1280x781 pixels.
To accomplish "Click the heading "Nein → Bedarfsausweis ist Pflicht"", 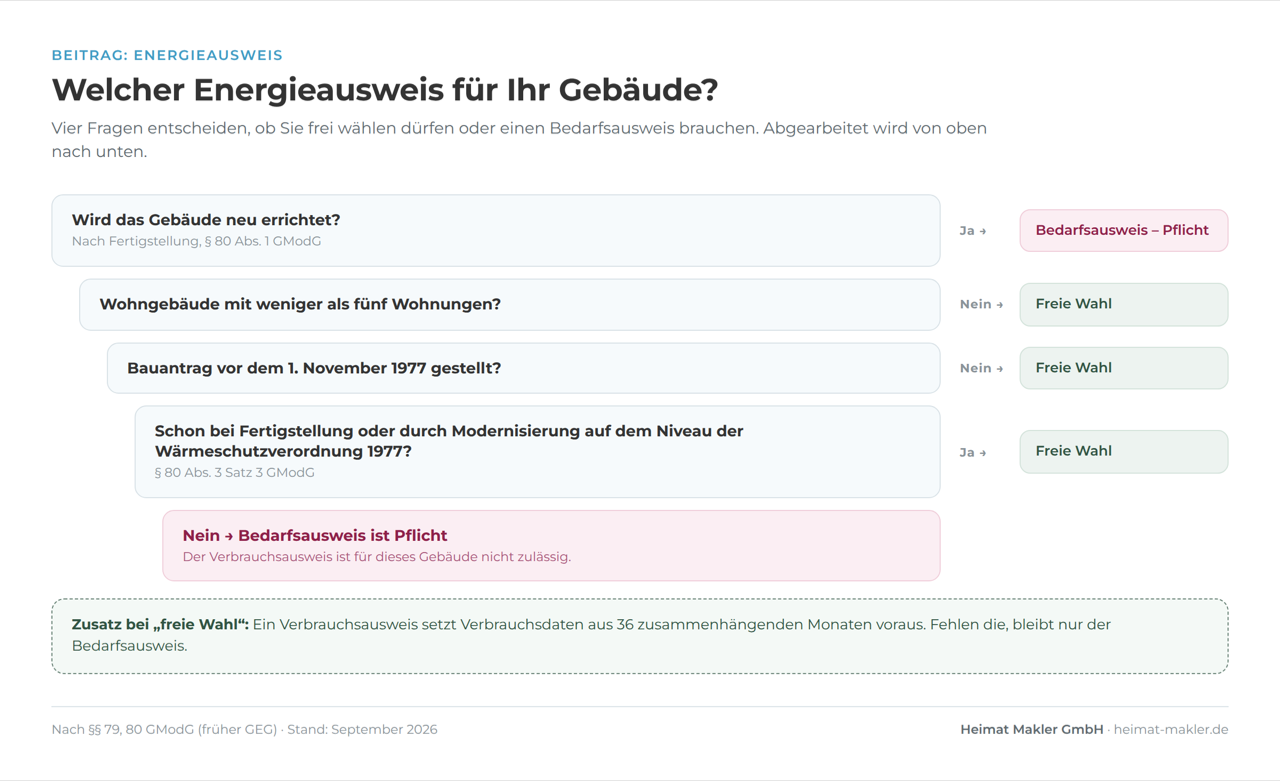I will 315,536.
